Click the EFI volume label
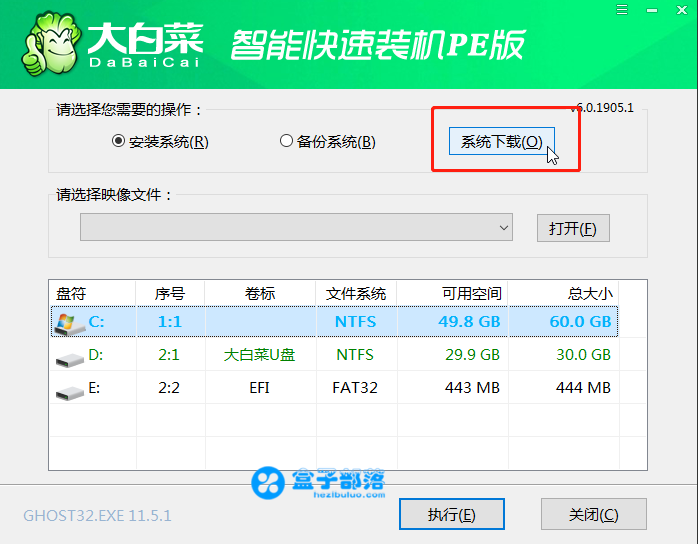Screen dimensions: 698x544 click(x=260, y=388)
